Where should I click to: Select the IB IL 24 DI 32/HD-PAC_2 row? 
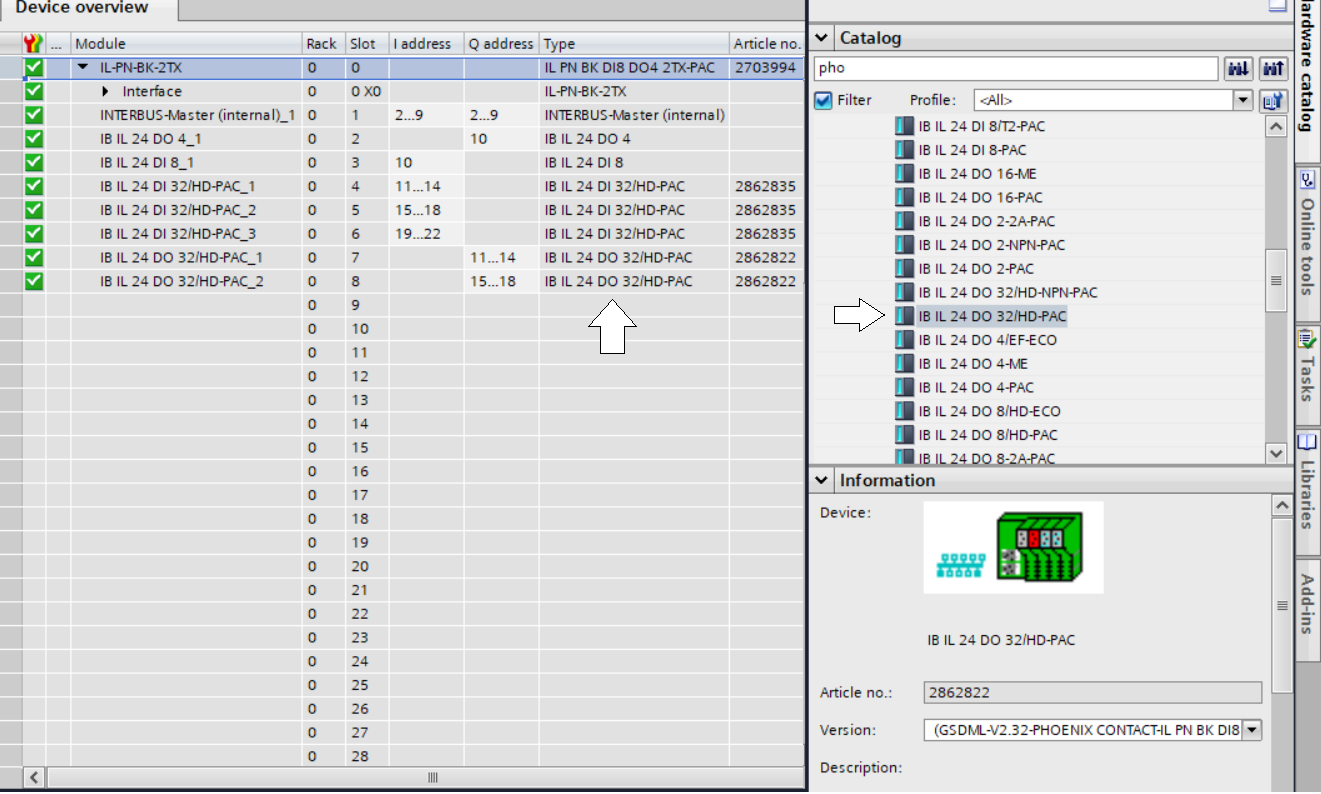pyautogui.click(x=400, y=210)
